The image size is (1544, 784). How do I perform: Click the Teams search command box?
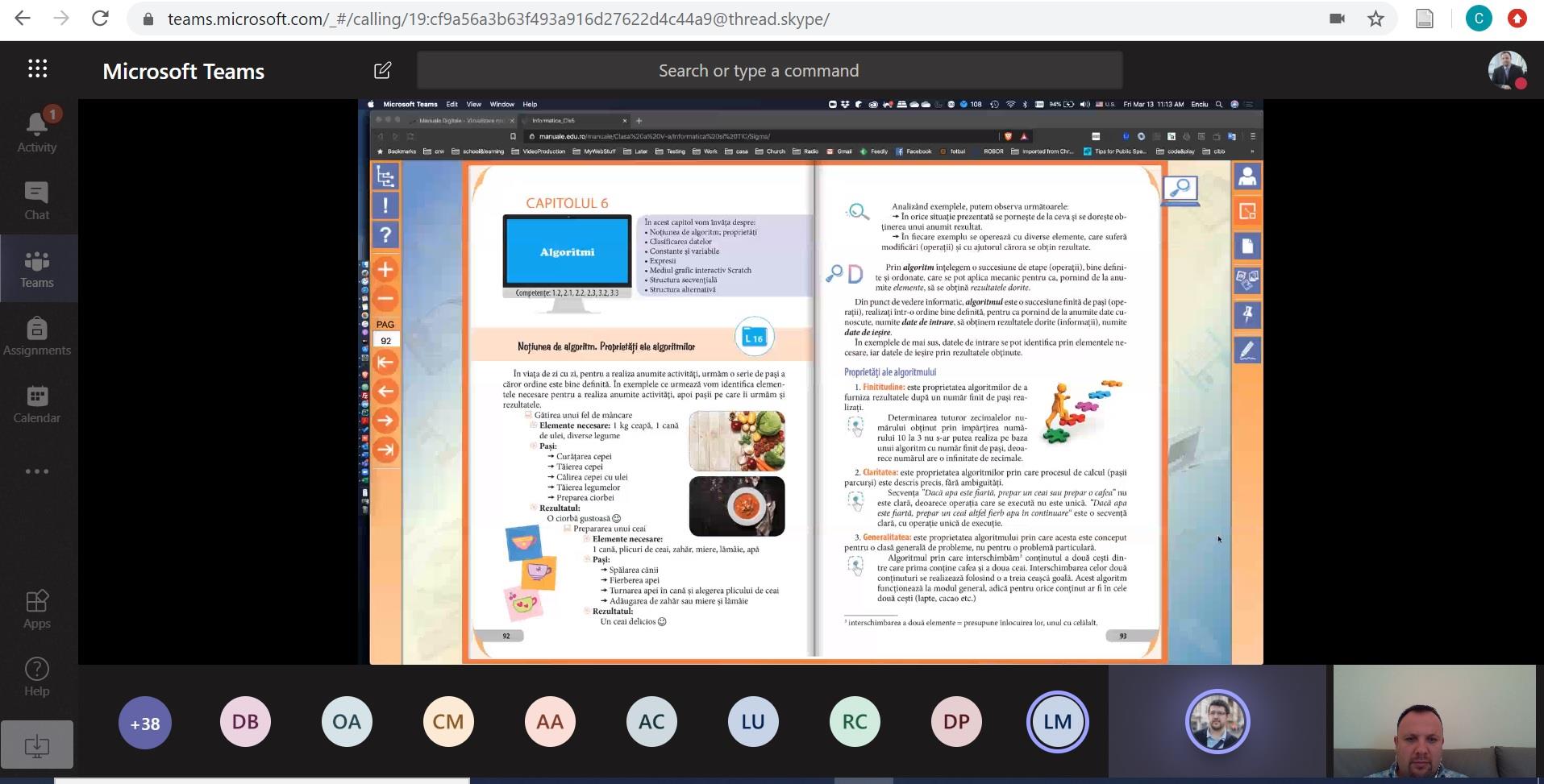[x=769, y=70]
